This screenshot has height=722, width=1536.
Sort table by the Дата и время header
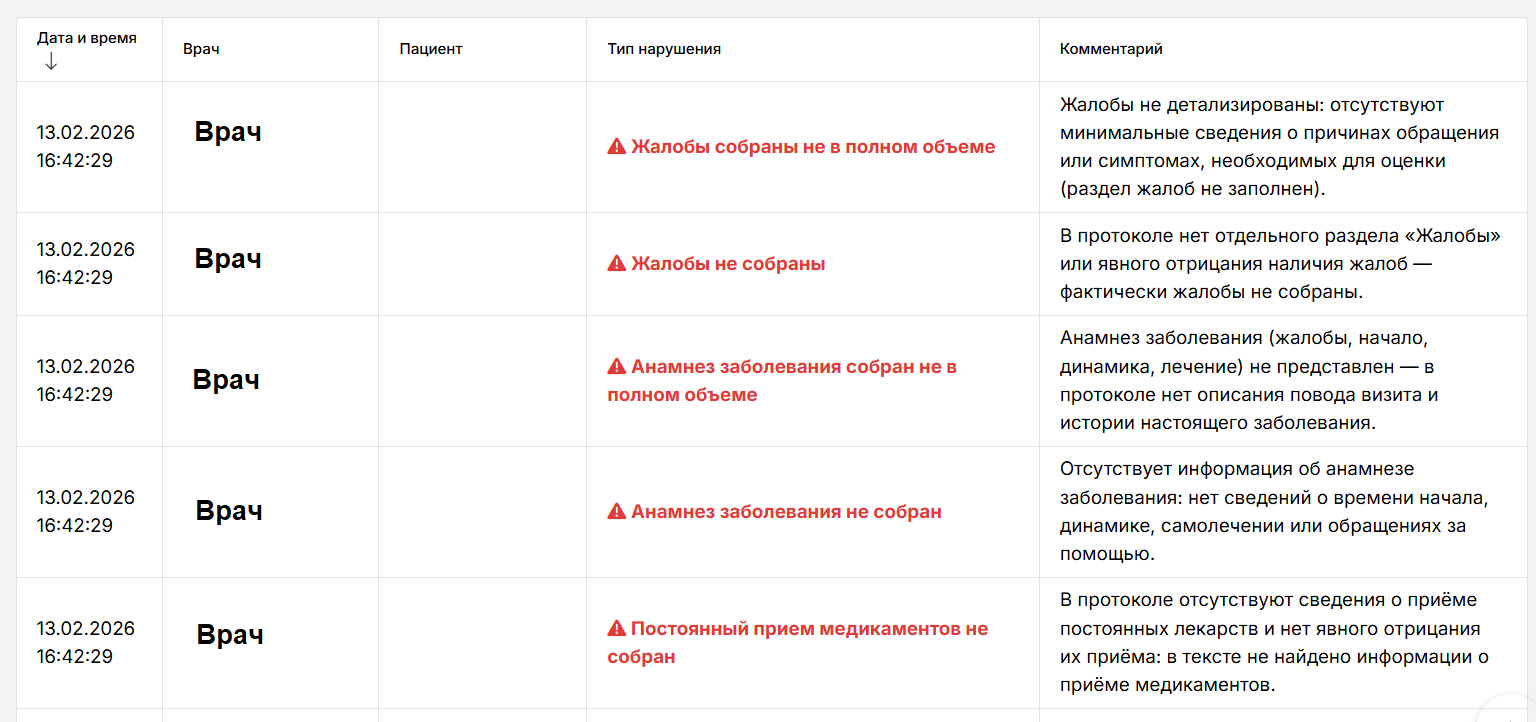(x=86, y=38)
